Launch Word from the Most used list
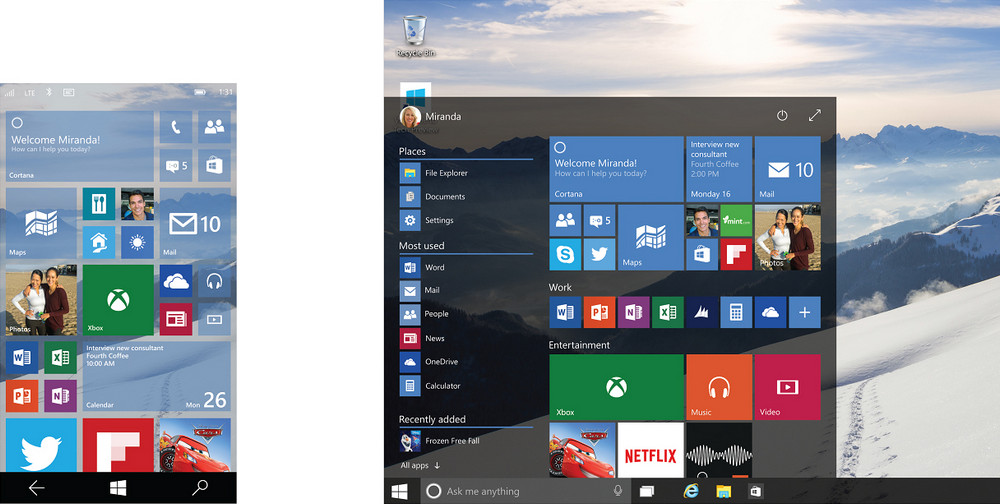Viewport: 1000px width, 504px height. click(466, 267)
